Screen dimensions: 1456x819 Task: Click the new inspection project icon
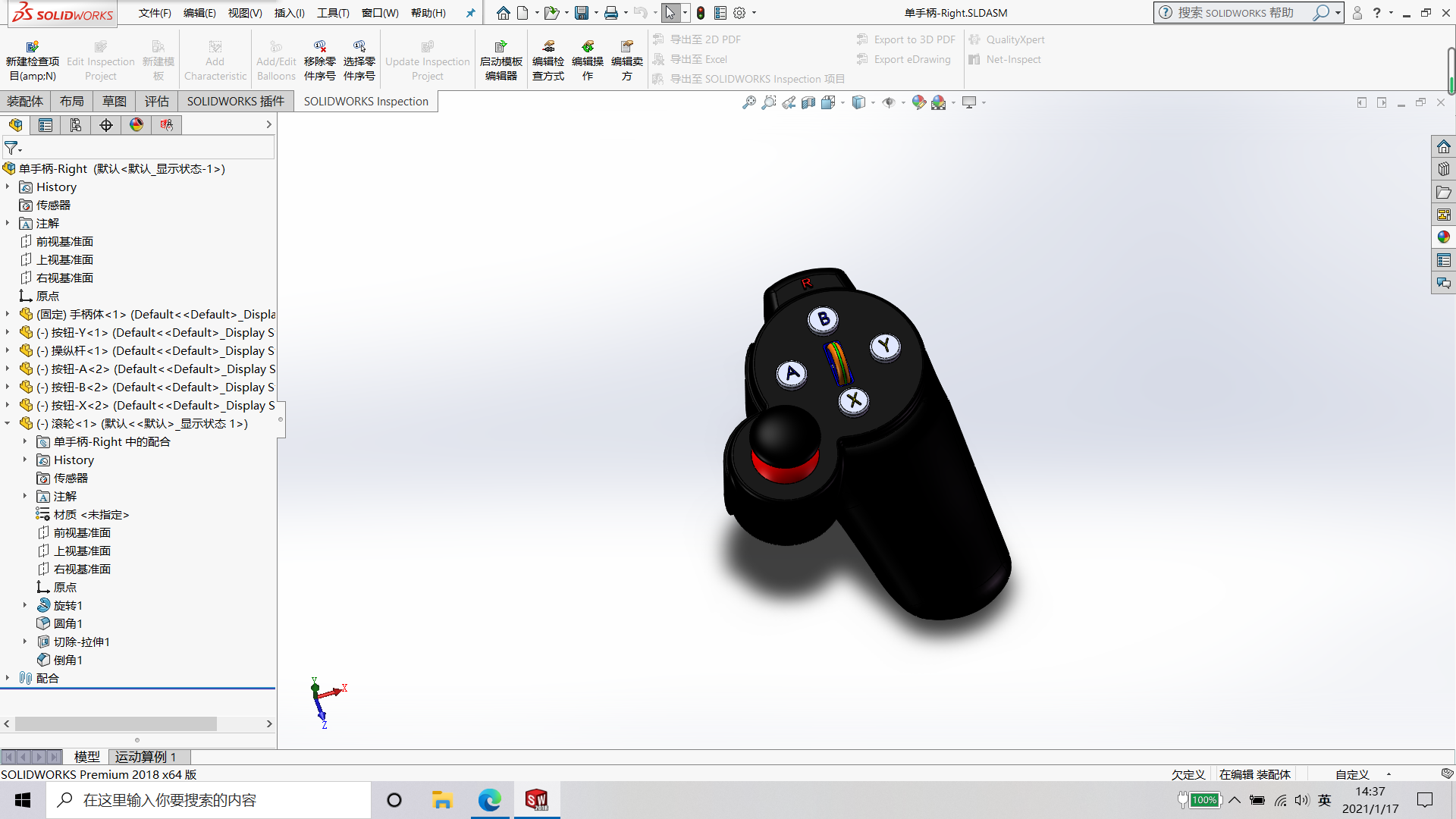coord(33,47)
